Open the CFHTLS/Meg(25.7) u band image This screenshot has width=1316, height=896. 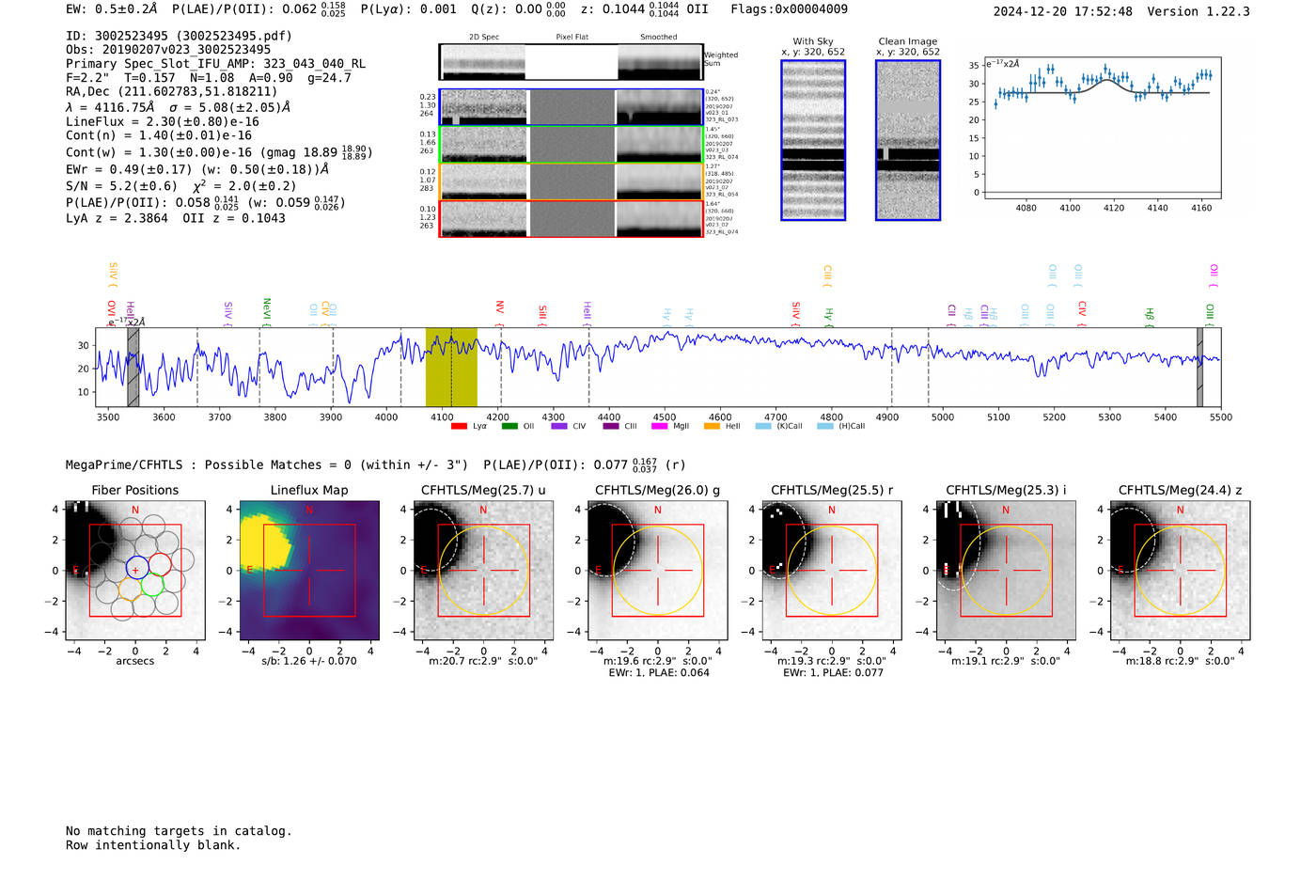pos(483,571)
